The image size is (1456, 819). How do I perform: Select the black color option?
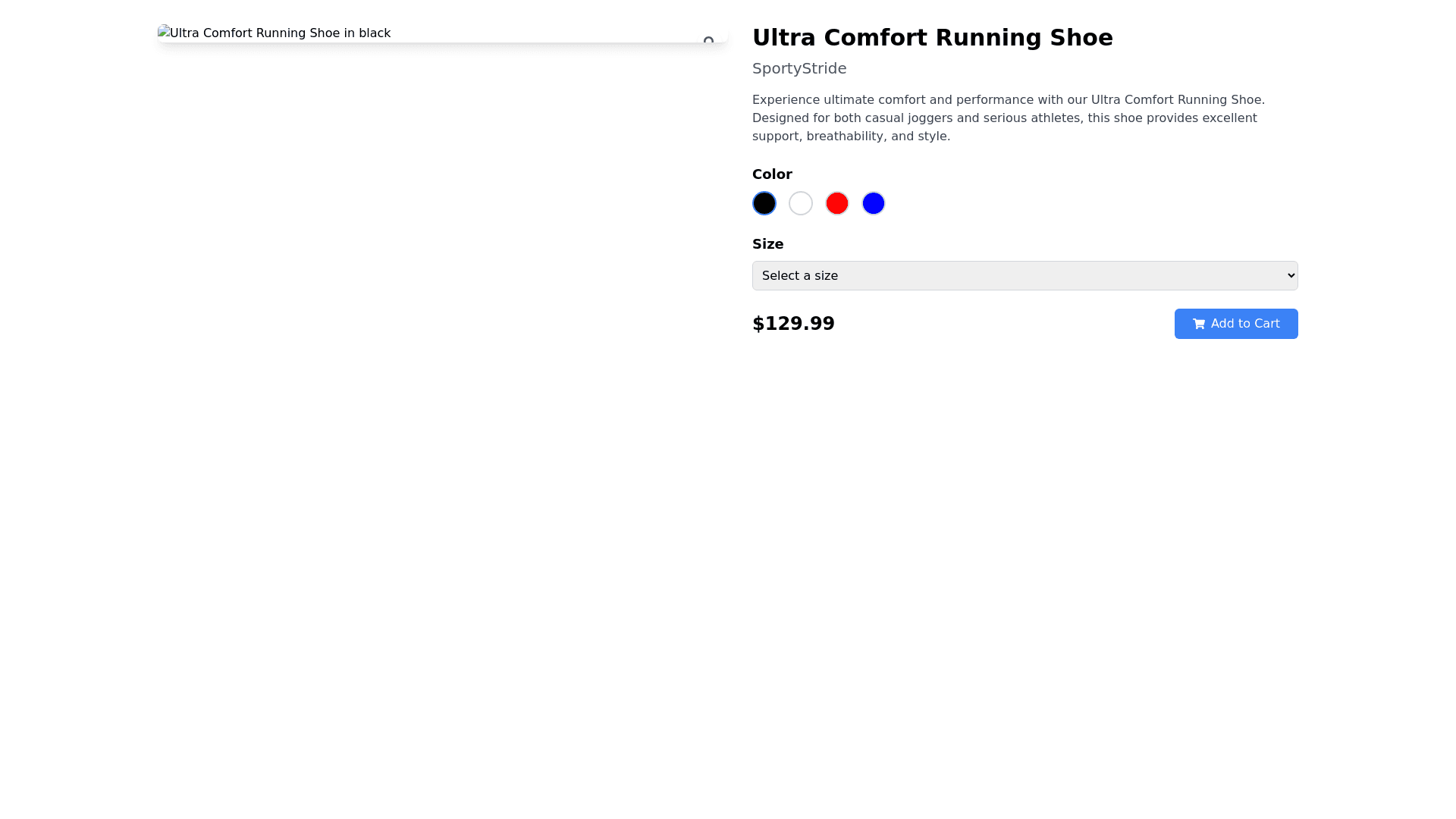(x=764, y=203)
